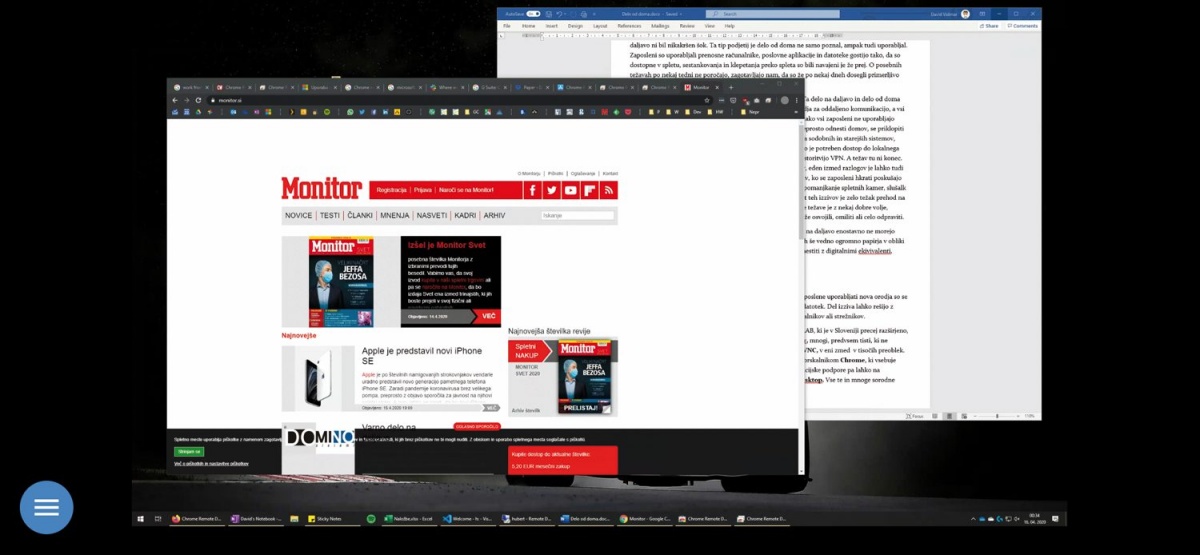Open the MNENJA menu item on Monitor
The width and height of the screenshot is (1200, 555).
click(x=395, y=215)
